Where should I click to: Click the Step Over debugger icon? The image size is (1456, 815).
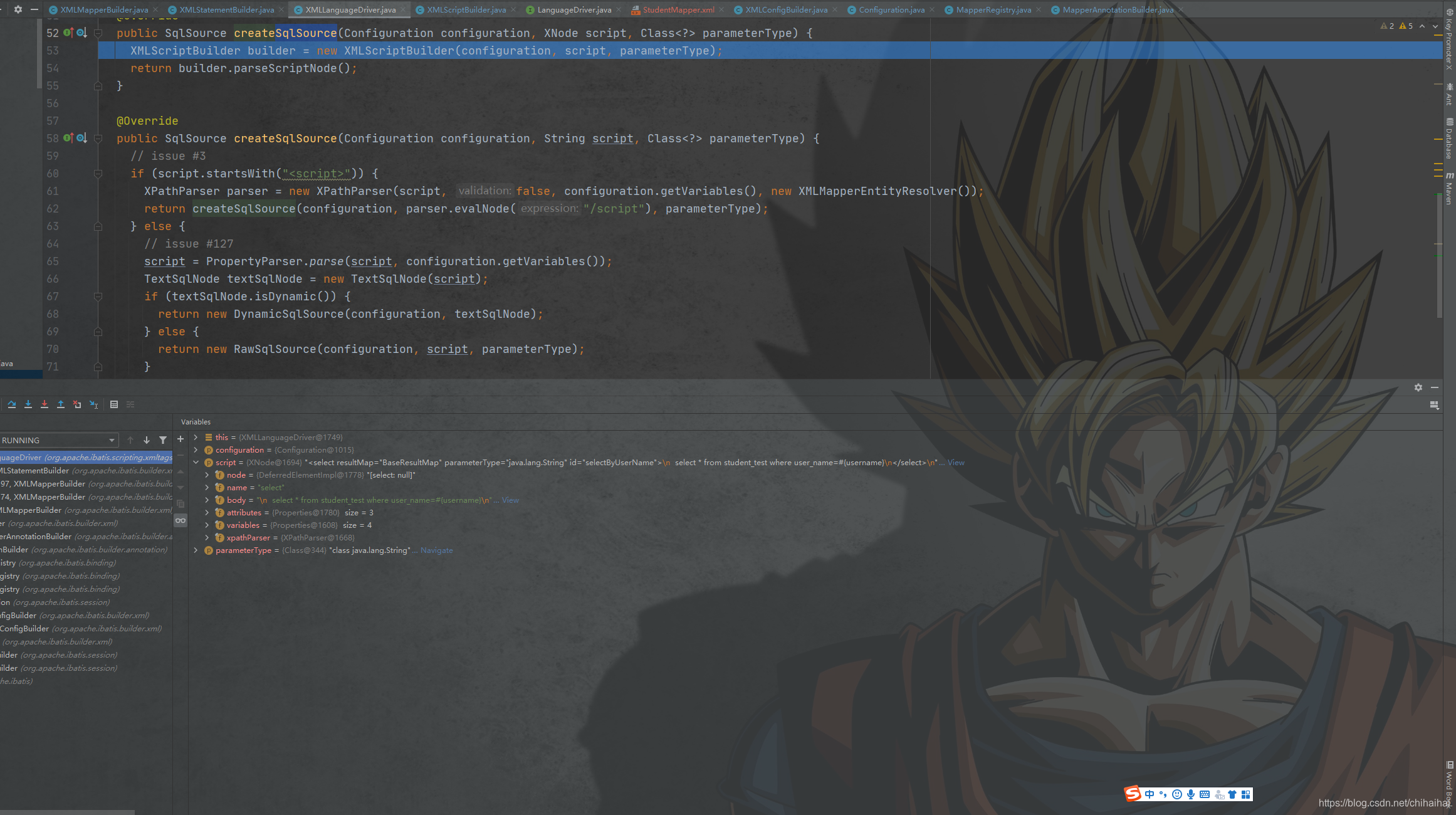pyautogui.click(x=12, y=404)
